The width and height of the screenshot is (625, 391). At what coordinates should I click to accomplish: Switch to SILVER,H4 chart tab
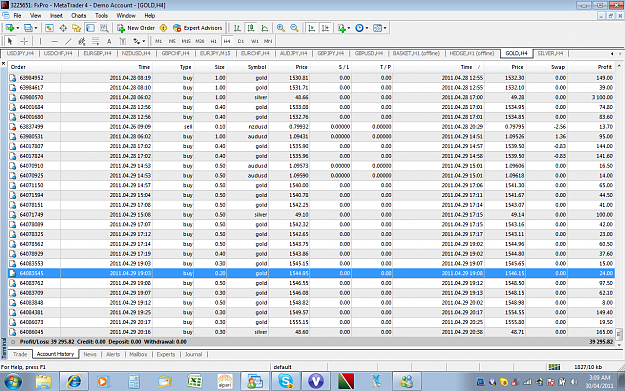click(550, 53)
